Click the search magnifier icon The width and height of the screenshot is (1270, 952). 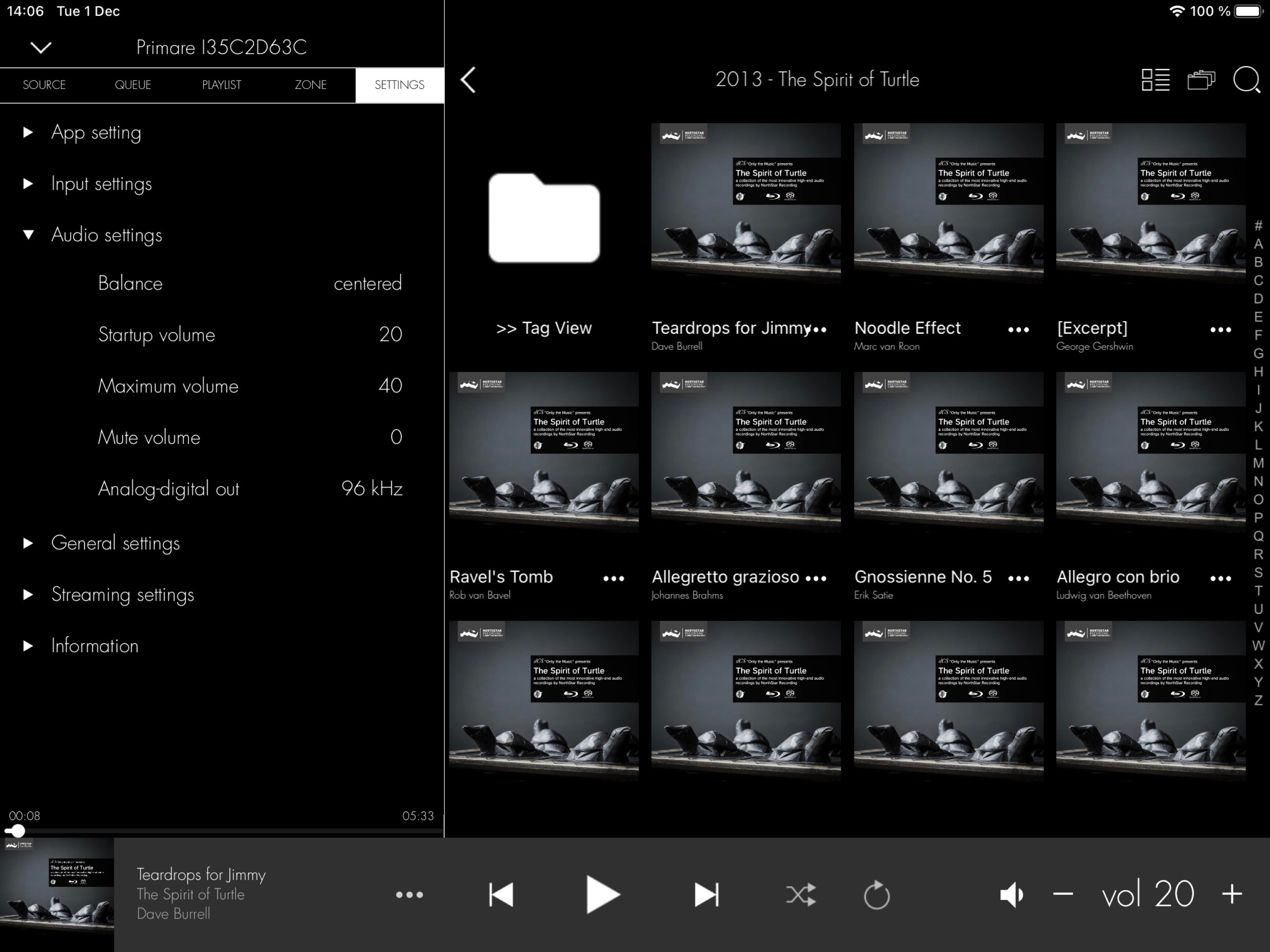(x=1246, y=80)
